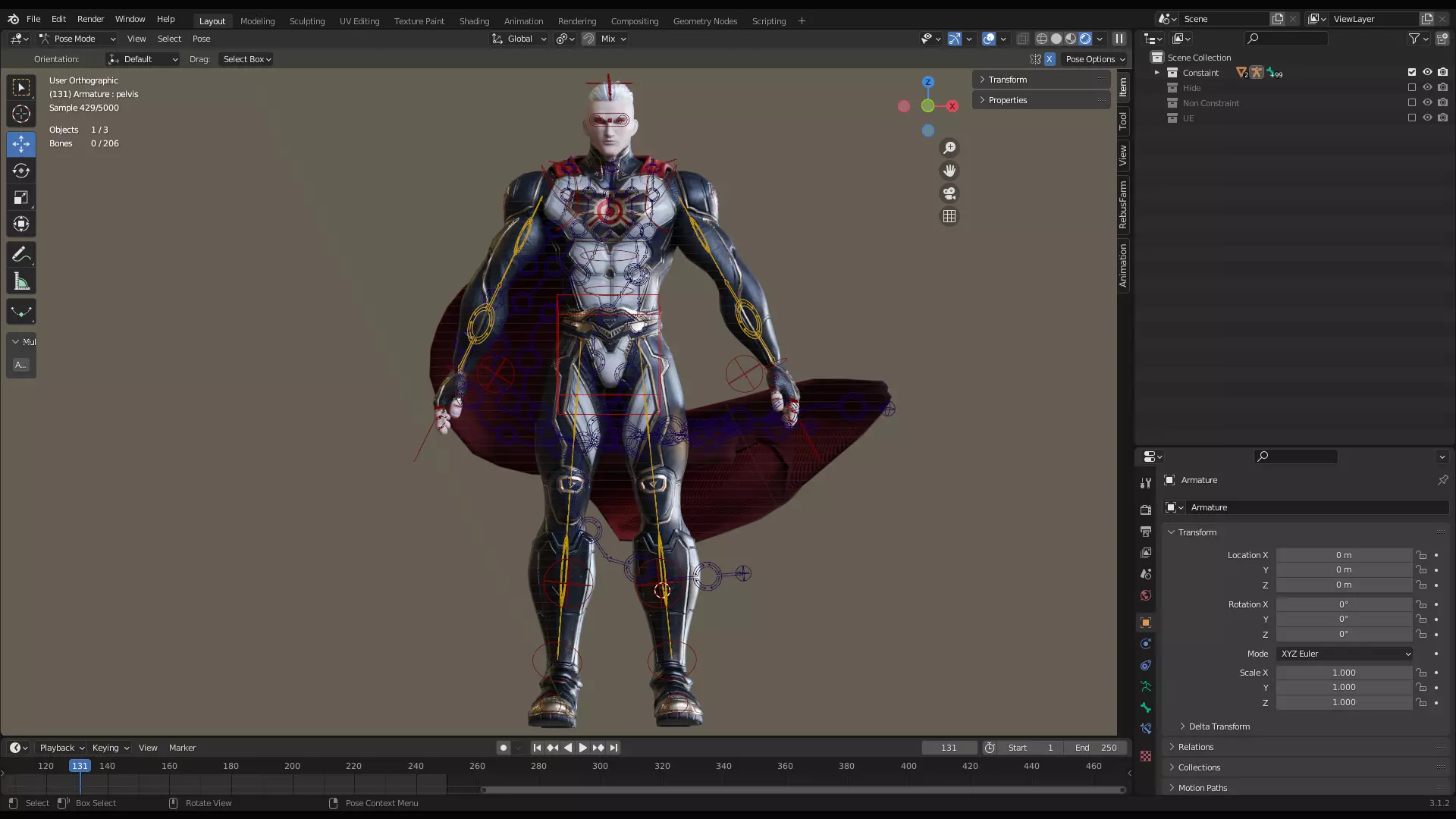
Task: Activate the Rotate tool
Action: pyautogui.click(x=21, y=171)
